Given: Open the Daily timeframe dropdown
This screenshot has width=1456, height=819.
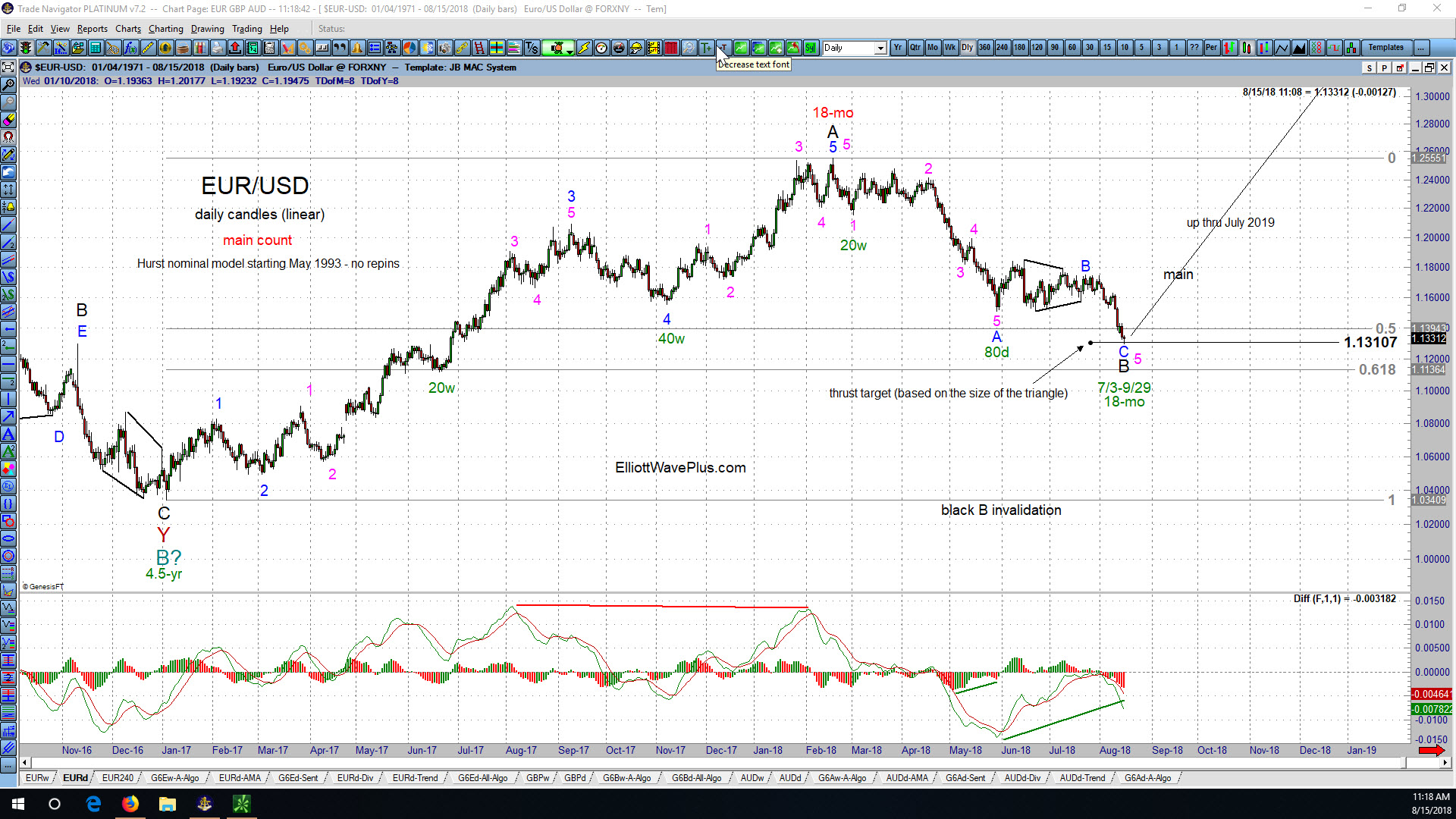Looking at the screenshot, I should (x=855, y=48).
